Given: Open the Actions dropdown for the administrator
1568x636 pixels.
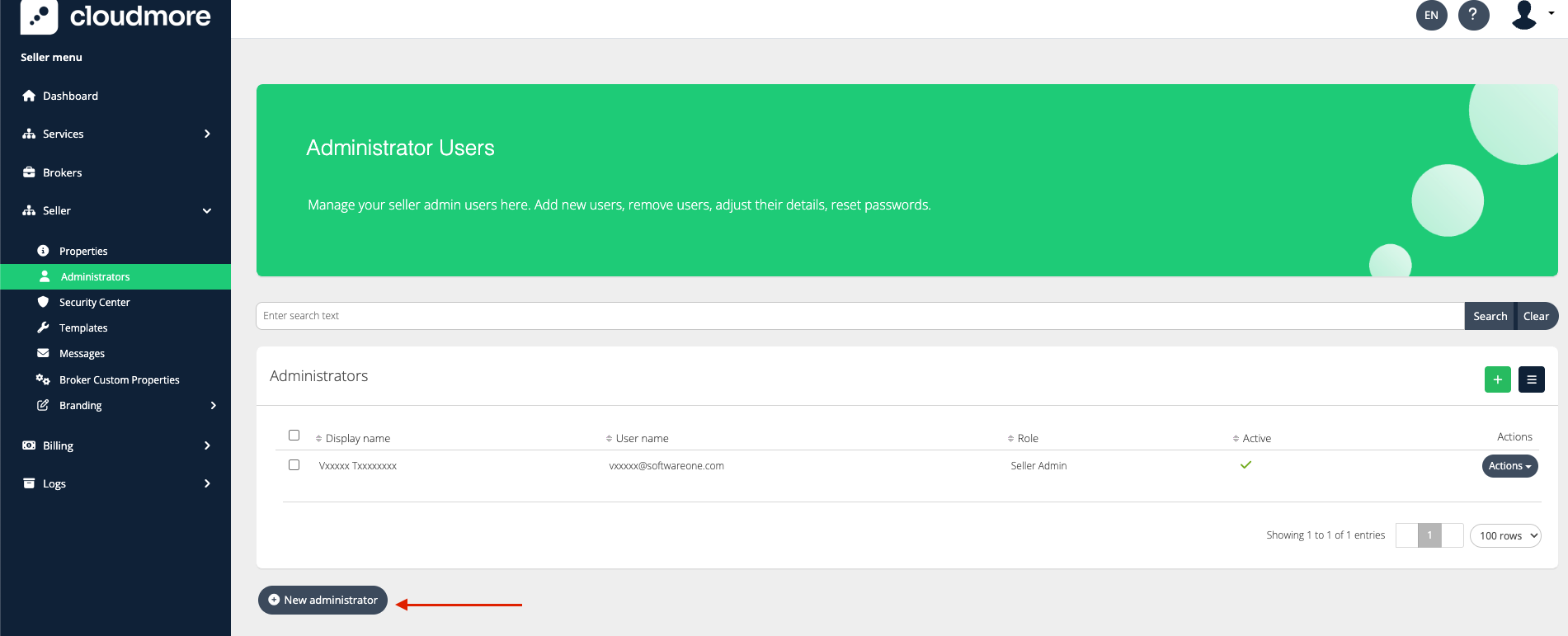Looking at the screenshot, I should (x=1509, y=466).
